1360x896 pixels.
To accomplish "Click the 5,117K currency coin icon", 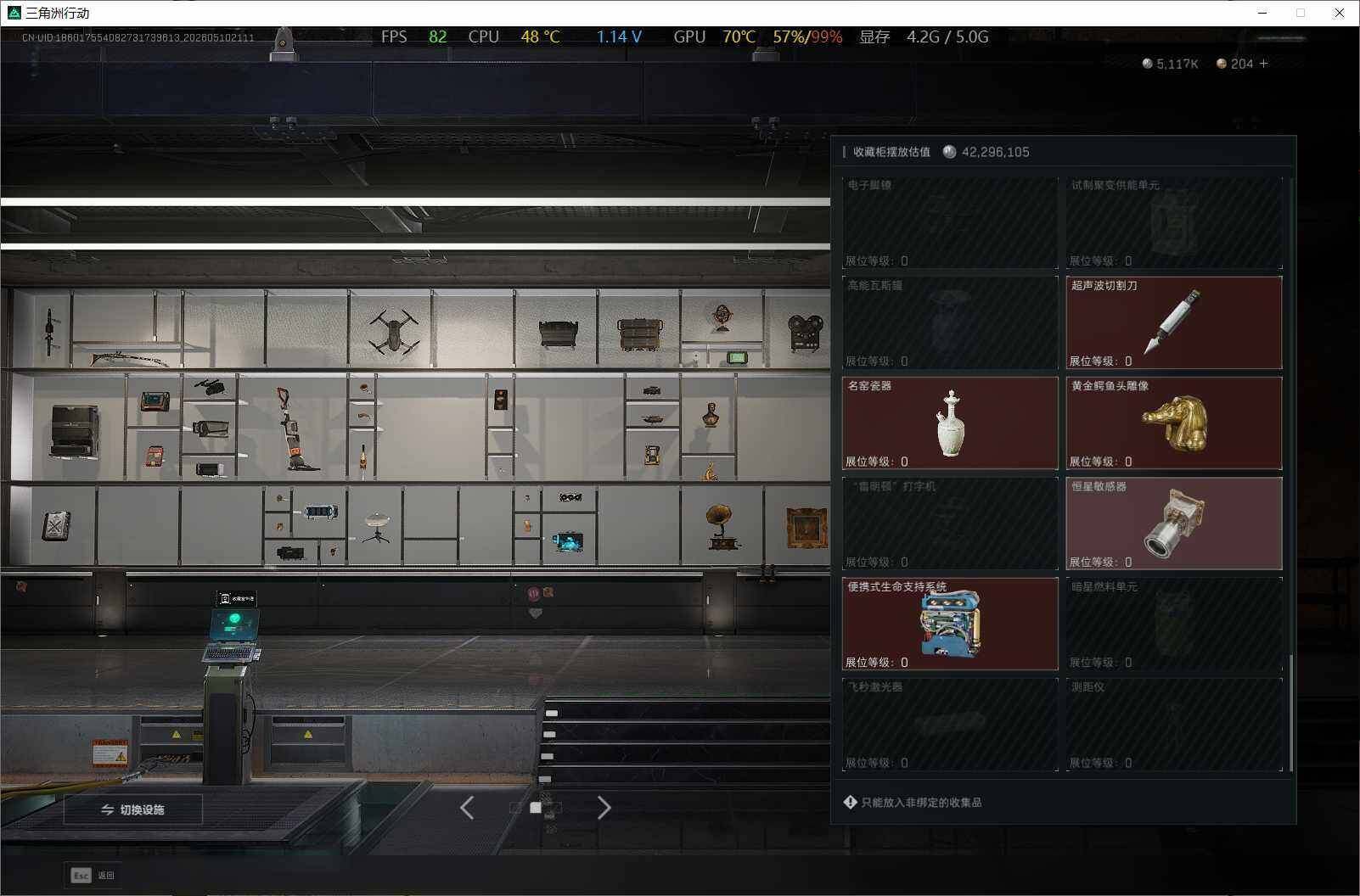I will pos(1148,64).
